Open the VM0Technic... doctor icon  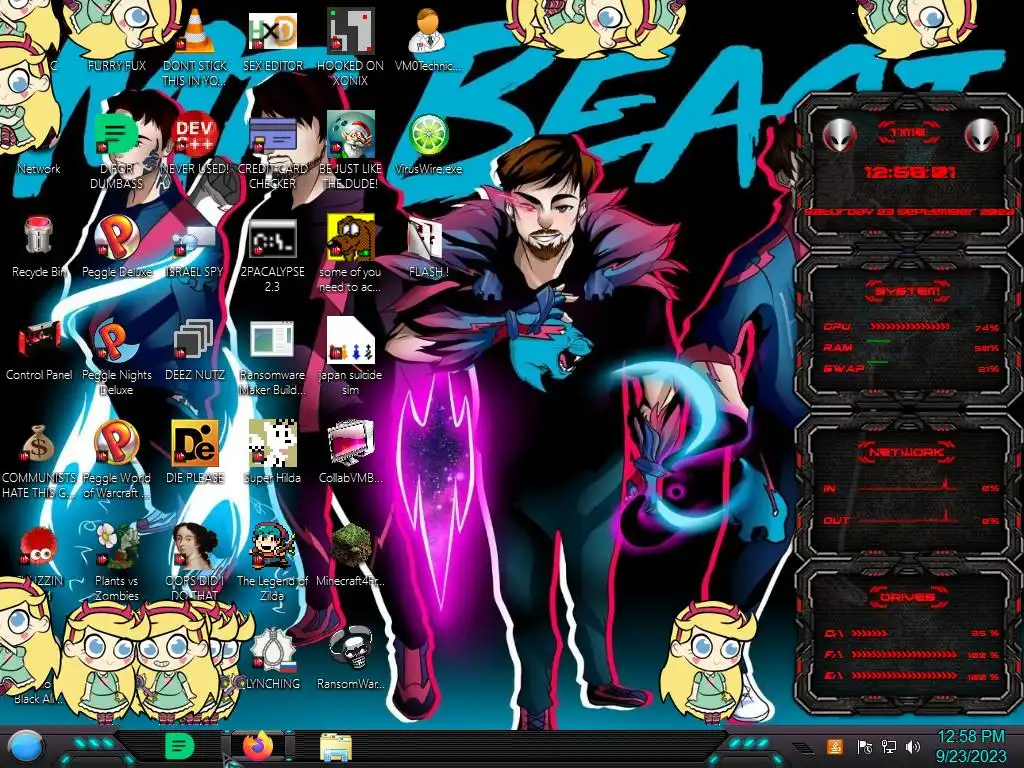pyautogui.click(x=428, y=31)
